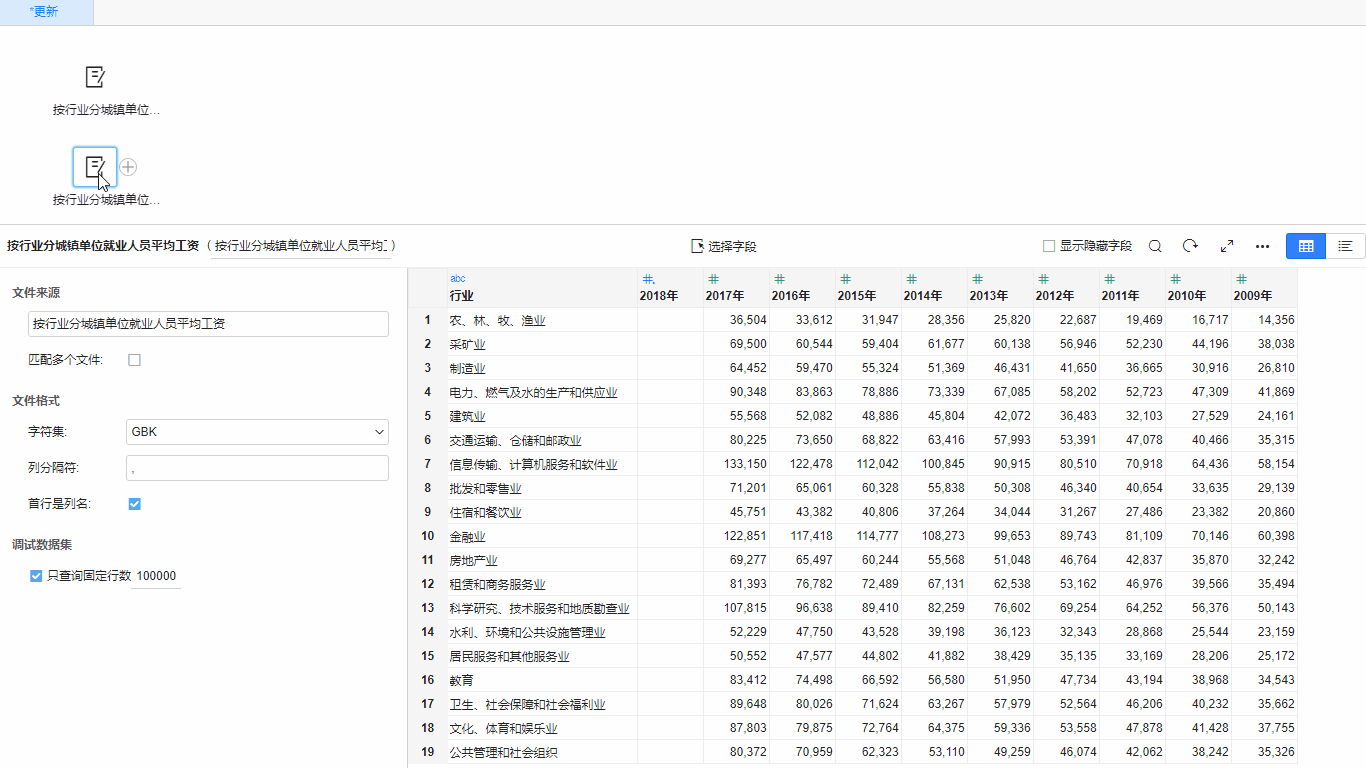Disable 只查询固定行数 checkbox
Viewport: 1366px width, 768px height.
(36, 576)
